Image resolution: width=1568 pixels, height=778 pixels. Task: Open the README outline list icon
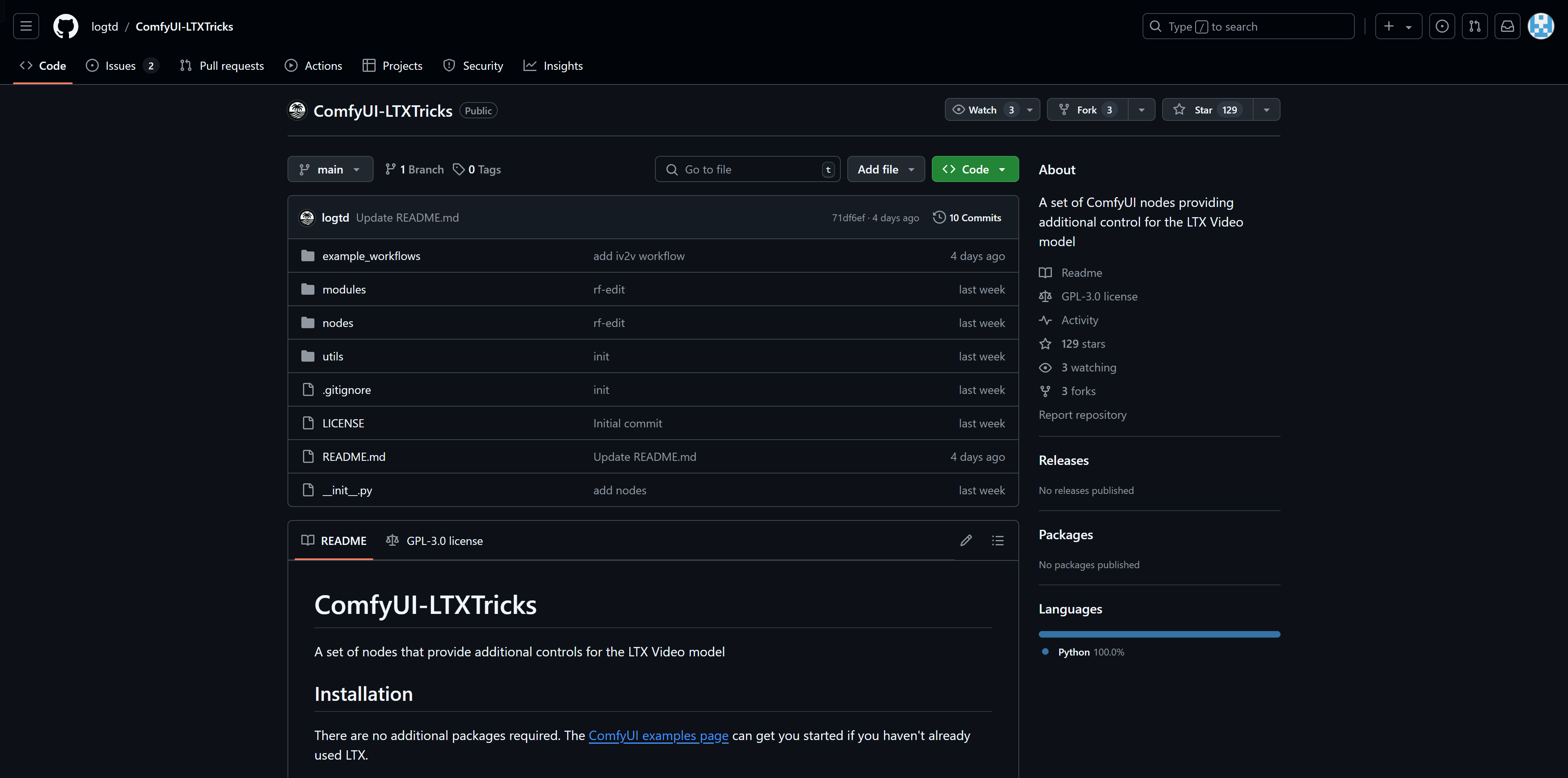pyautogui.click(x=998, y=540)
